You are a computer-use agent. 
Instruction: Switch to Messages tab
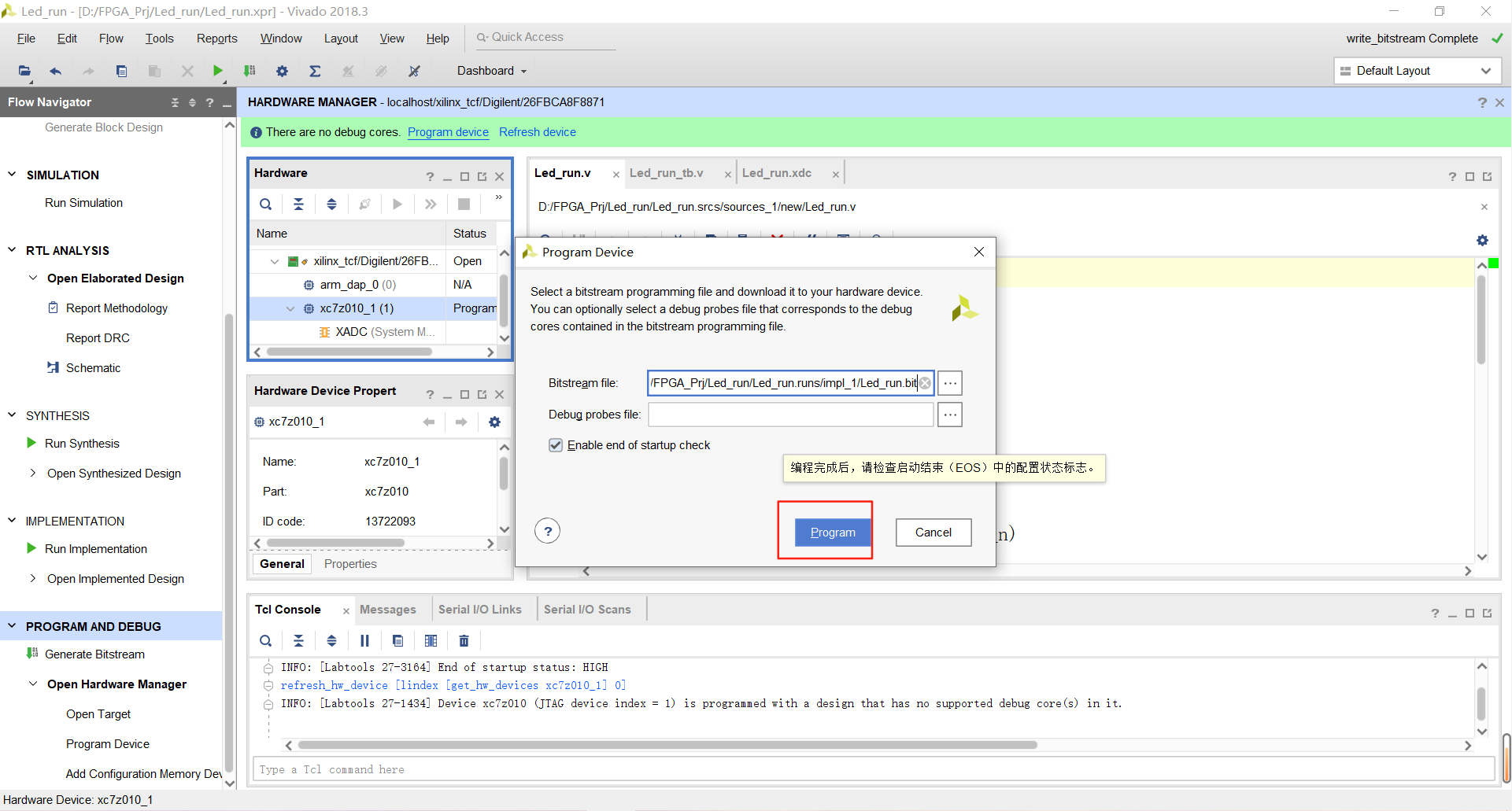tap(387, 610)
